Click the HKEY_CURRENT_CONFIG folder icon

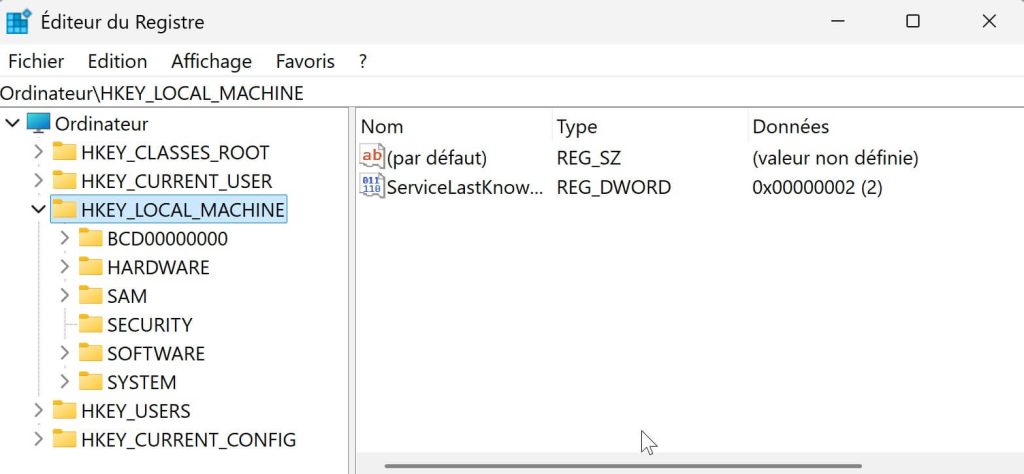point(65,439)
